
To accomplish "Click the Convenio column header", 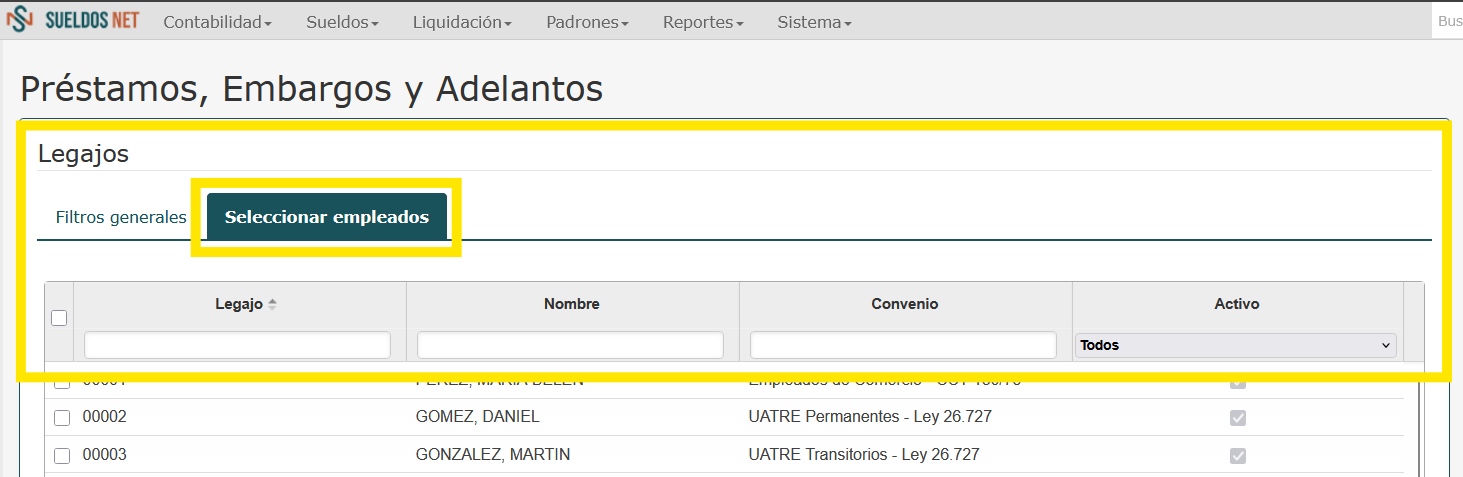I will 905,304.
